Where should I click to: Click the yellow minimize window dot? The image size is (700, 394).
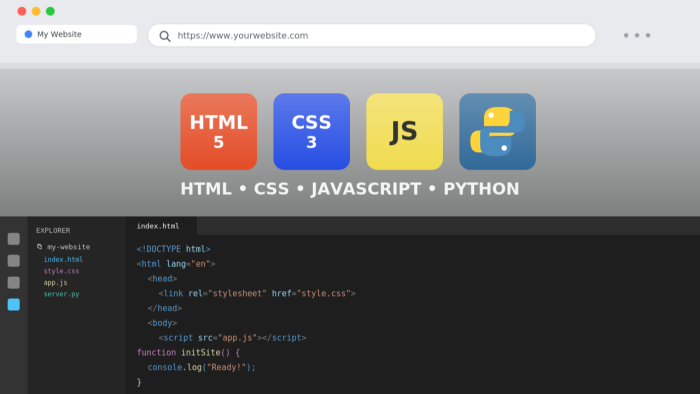[x=36, y=11]
